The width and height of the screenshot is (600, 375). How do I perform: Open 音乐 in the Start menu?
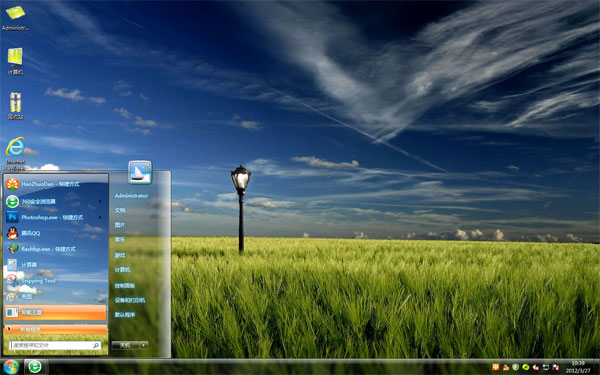click(x=120, y=240)
